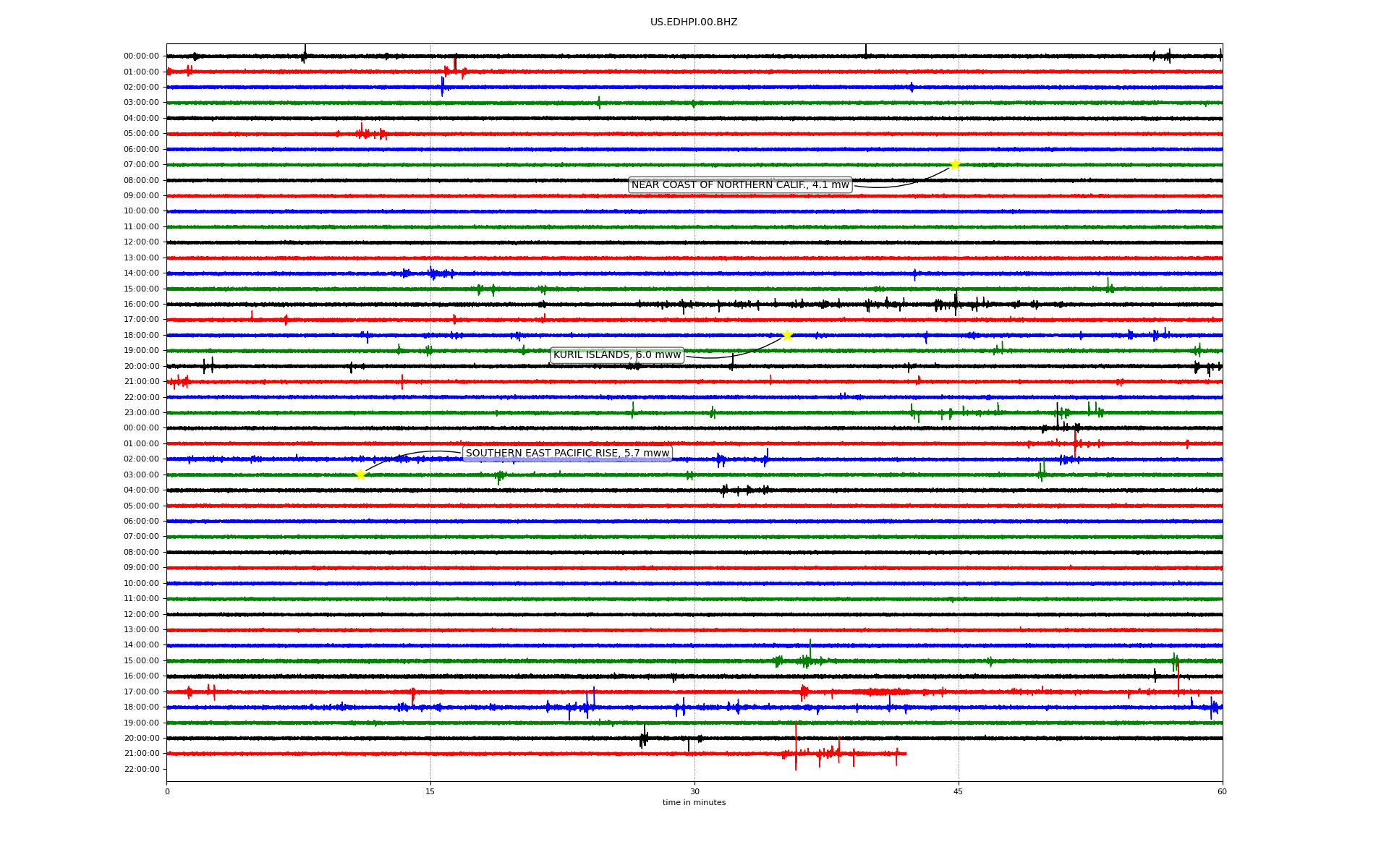Select the NEAR COAST OF NORTHERN CALIF. 4.1 mw annotation

tap(740, 185)
